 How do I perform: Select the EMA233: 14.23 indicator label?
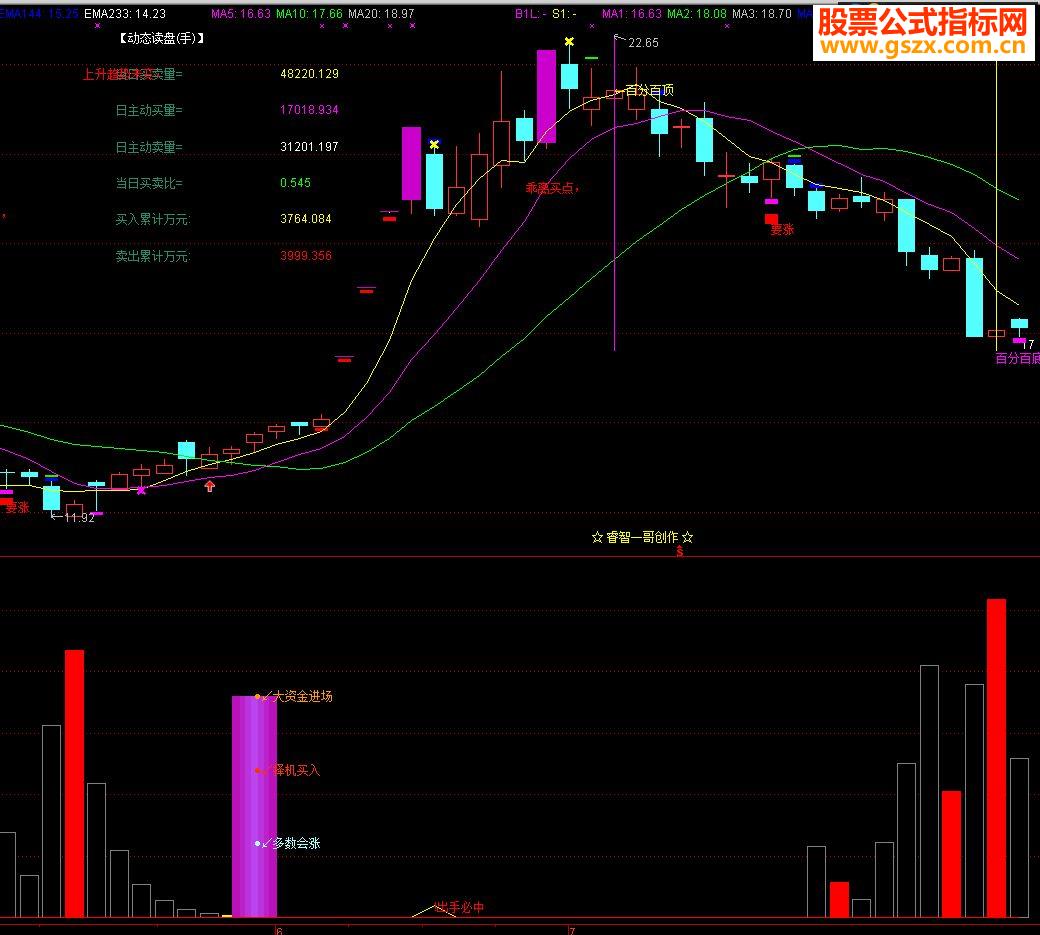coord(125,14)
